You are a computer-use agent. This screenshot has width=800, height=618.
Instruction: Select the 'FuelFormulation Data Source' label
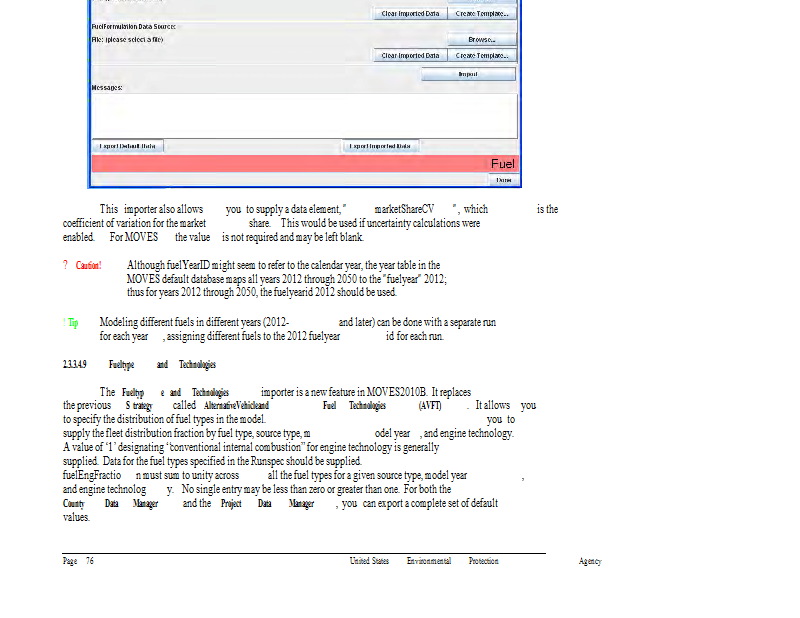[x=134, y=26]
